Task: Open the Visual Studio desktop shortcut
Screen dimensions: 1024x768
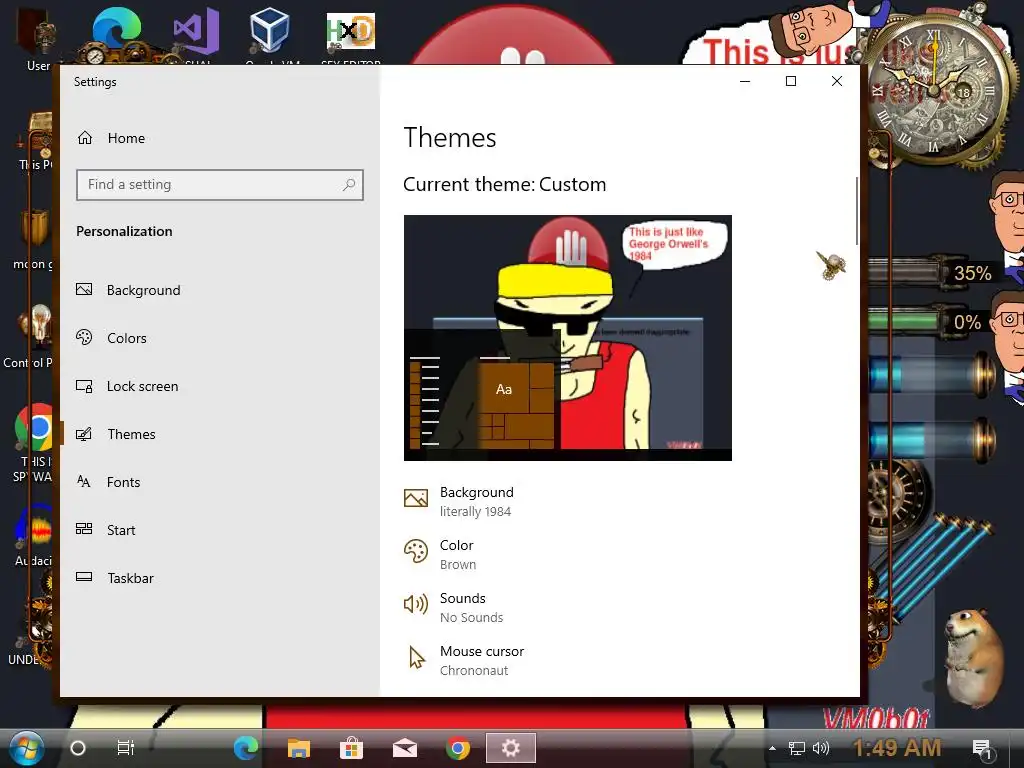Action: [197, 34]
